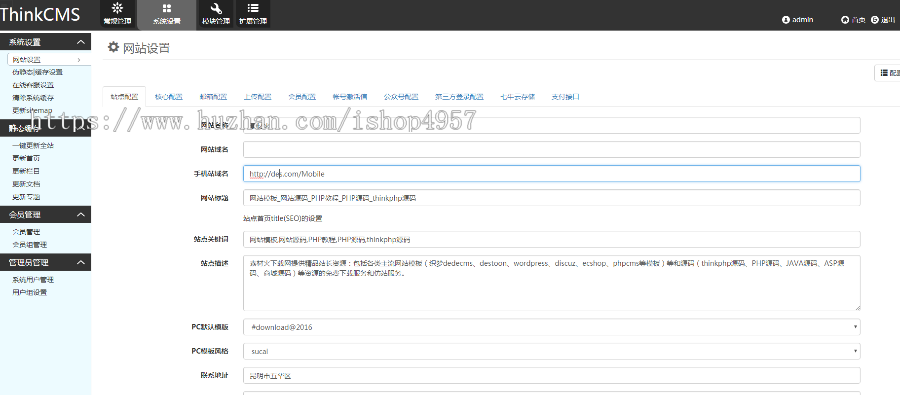Click 清除系统缓存 in the sidebar
The width and height of the screenshot is (900, 395).
33,98
